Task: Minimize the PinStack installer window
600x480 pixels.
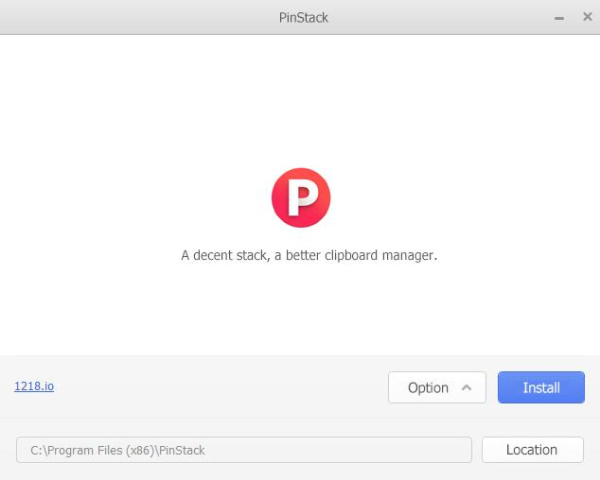Action: pyautogui.click(x=560, y=18)
